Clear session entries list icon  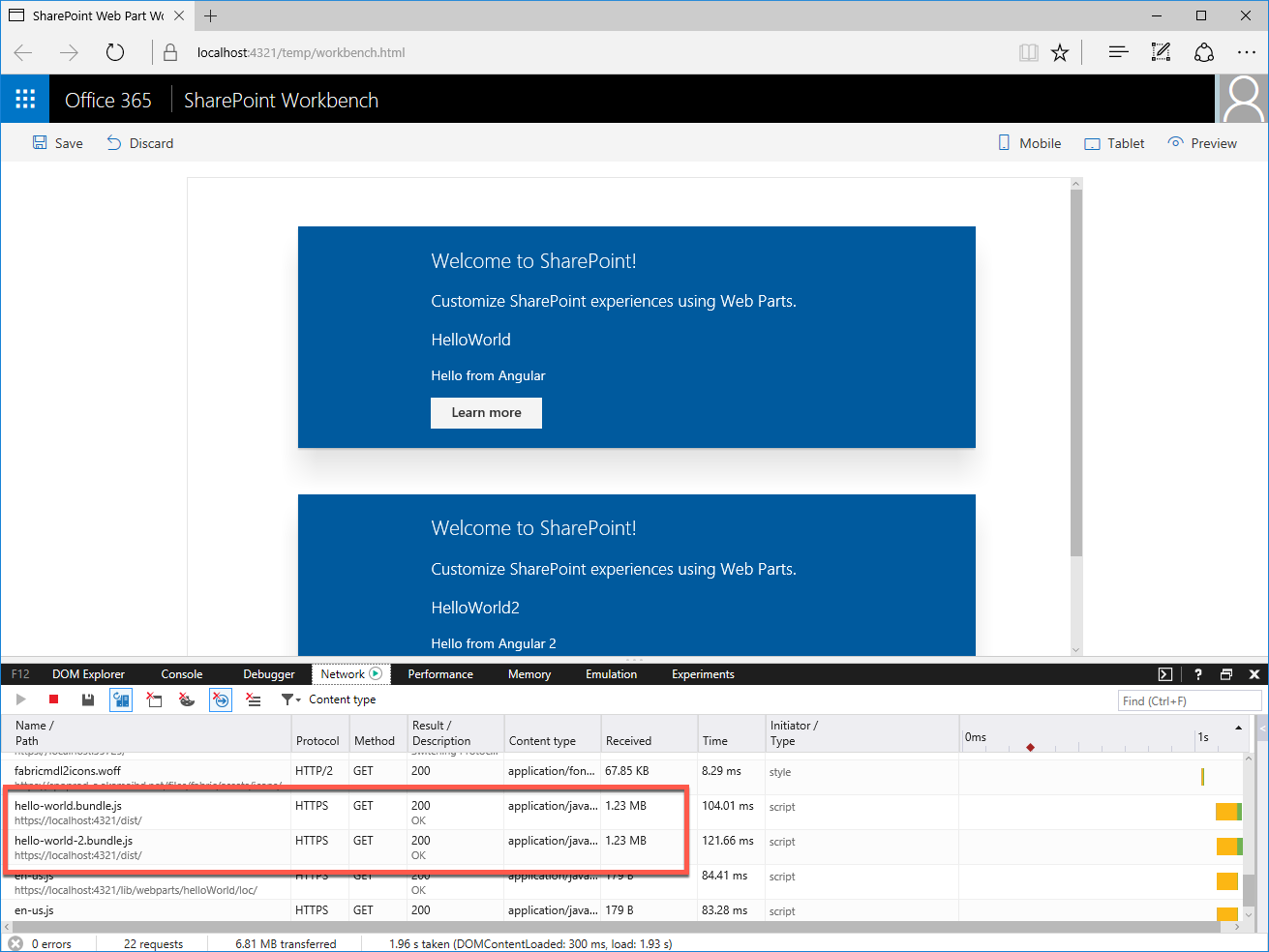pos(254,699)
